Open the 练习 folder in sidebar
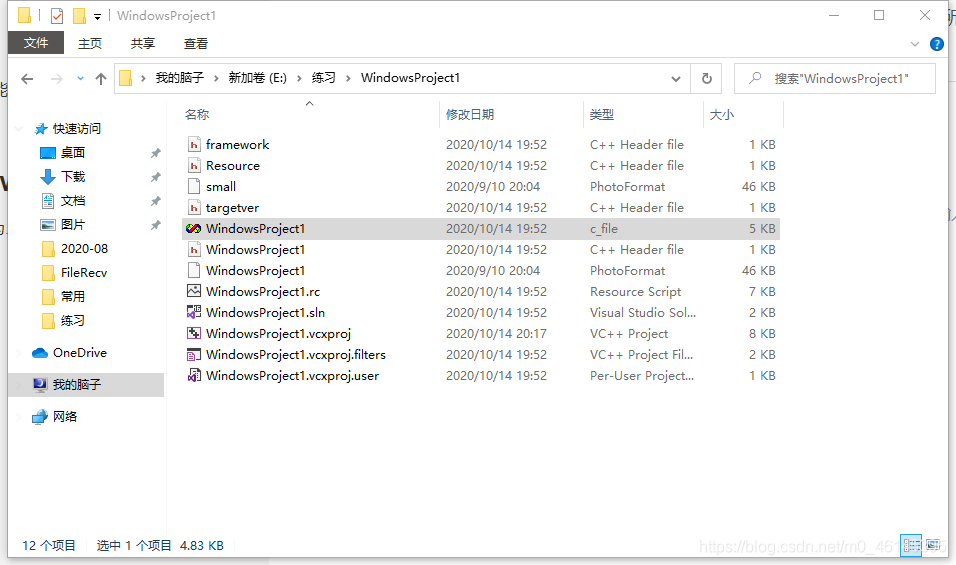Image resolution: width=956 pixels, height=565 pixels. coord(73,321)
